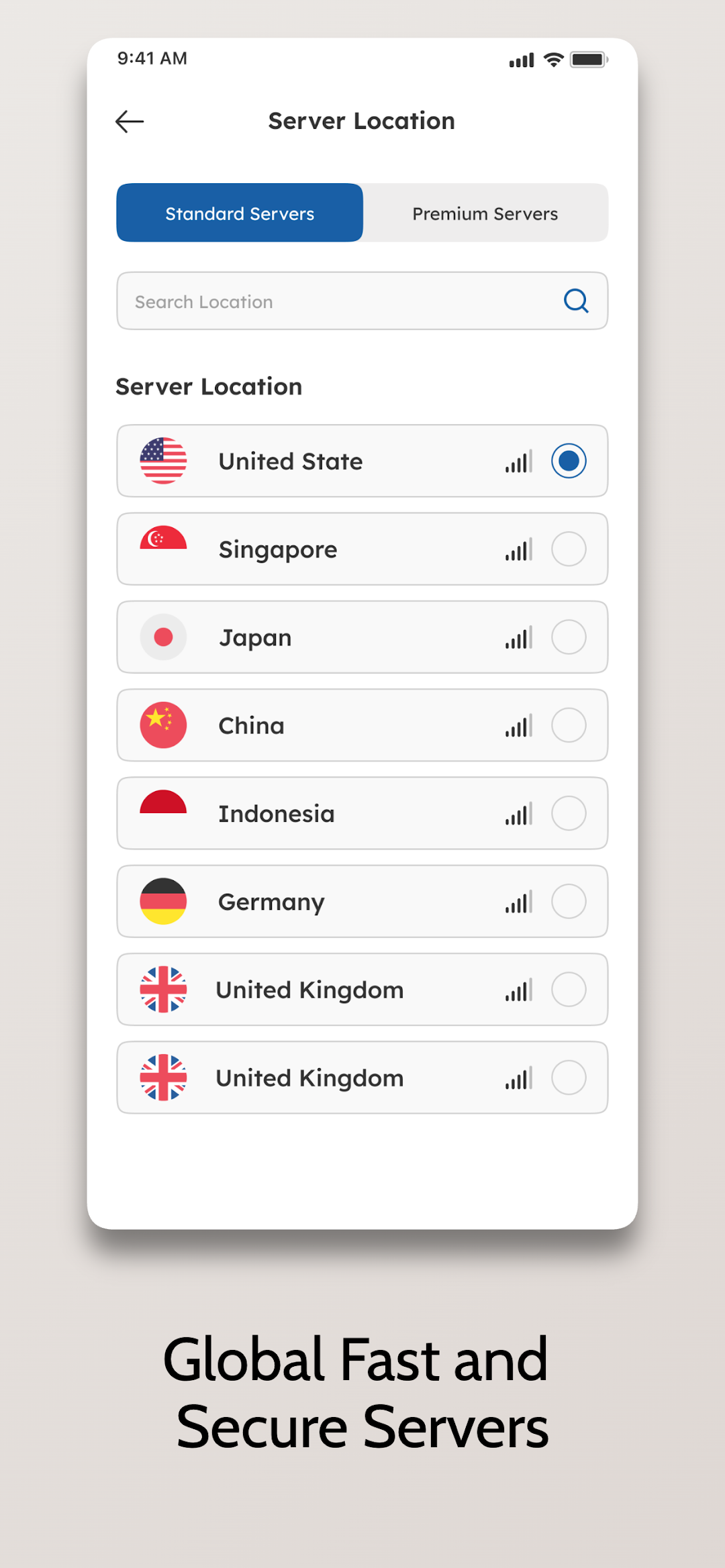This screenshot has width=725, height=1568.
Task: Select the Germany radio button
Action: 569,901
